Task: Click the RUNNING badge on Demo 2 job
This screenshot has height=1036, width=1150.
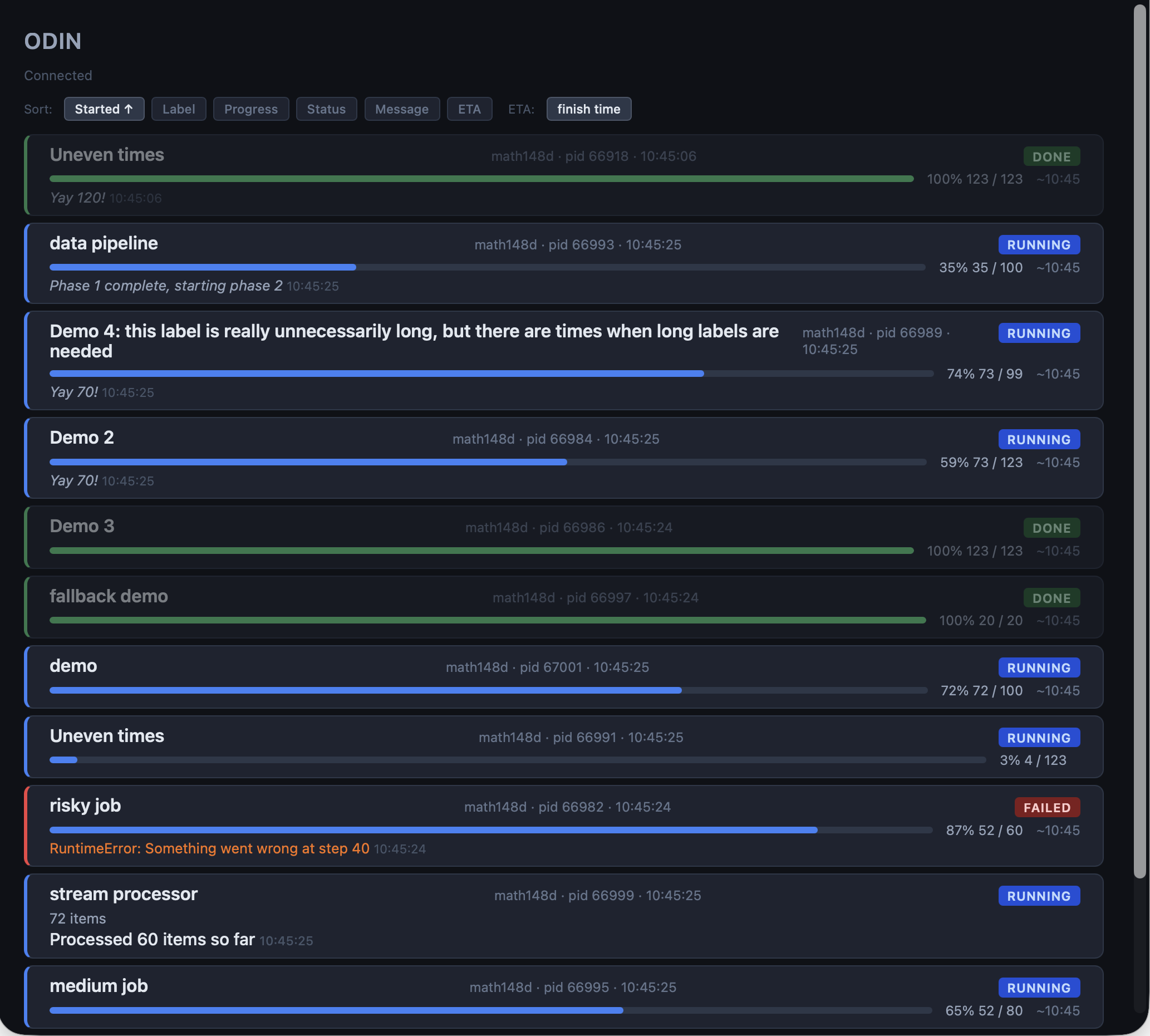Action: tap(1039, 439)
